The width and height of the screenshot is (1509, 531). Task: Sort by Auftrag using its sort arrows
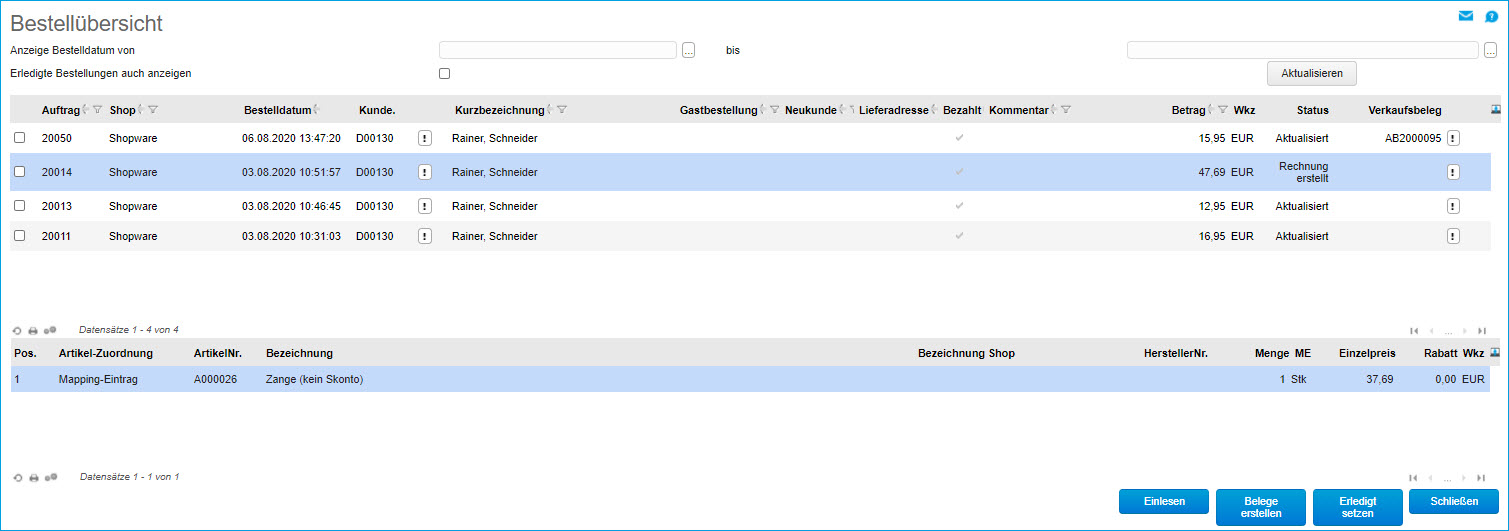(x=85, y=110)
